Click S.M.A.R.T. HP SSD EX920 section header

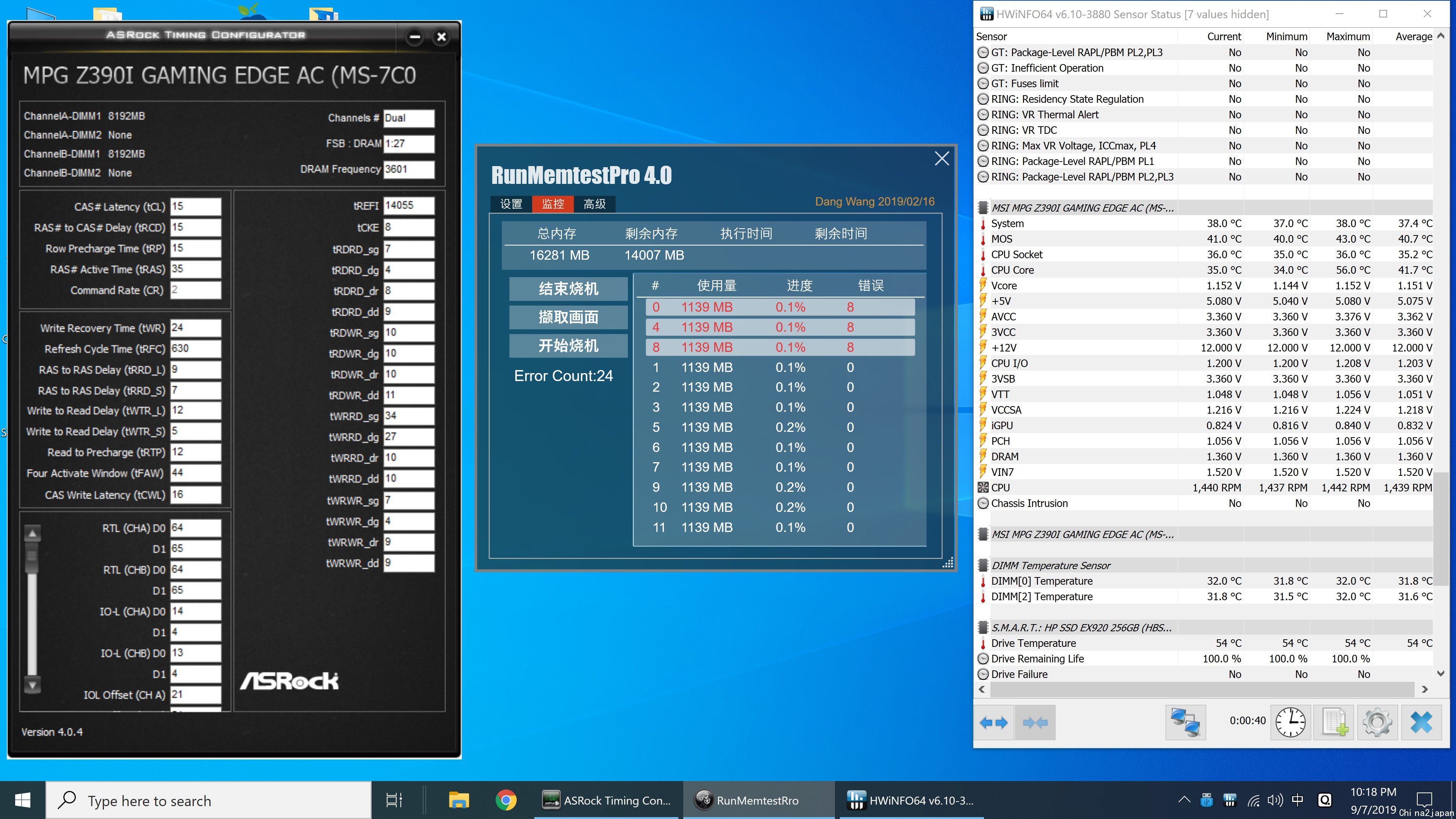click(x=1204, y=628)
